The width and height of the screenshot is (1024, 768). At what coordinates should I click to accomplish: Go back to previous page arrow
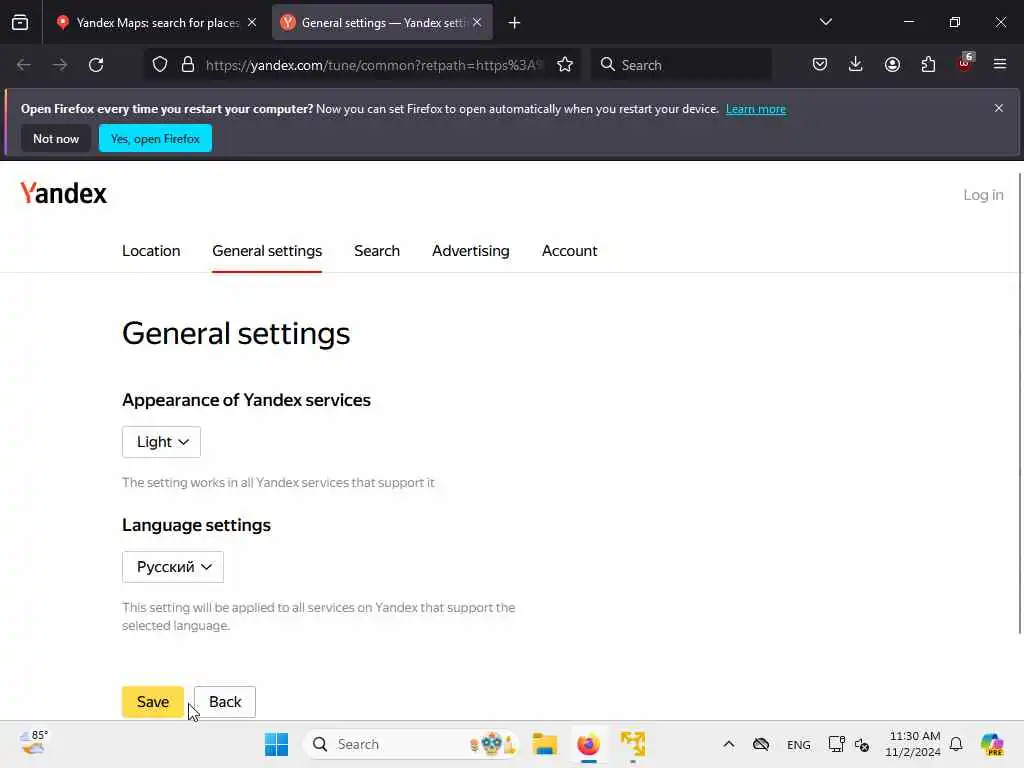(x=24, y=65)
